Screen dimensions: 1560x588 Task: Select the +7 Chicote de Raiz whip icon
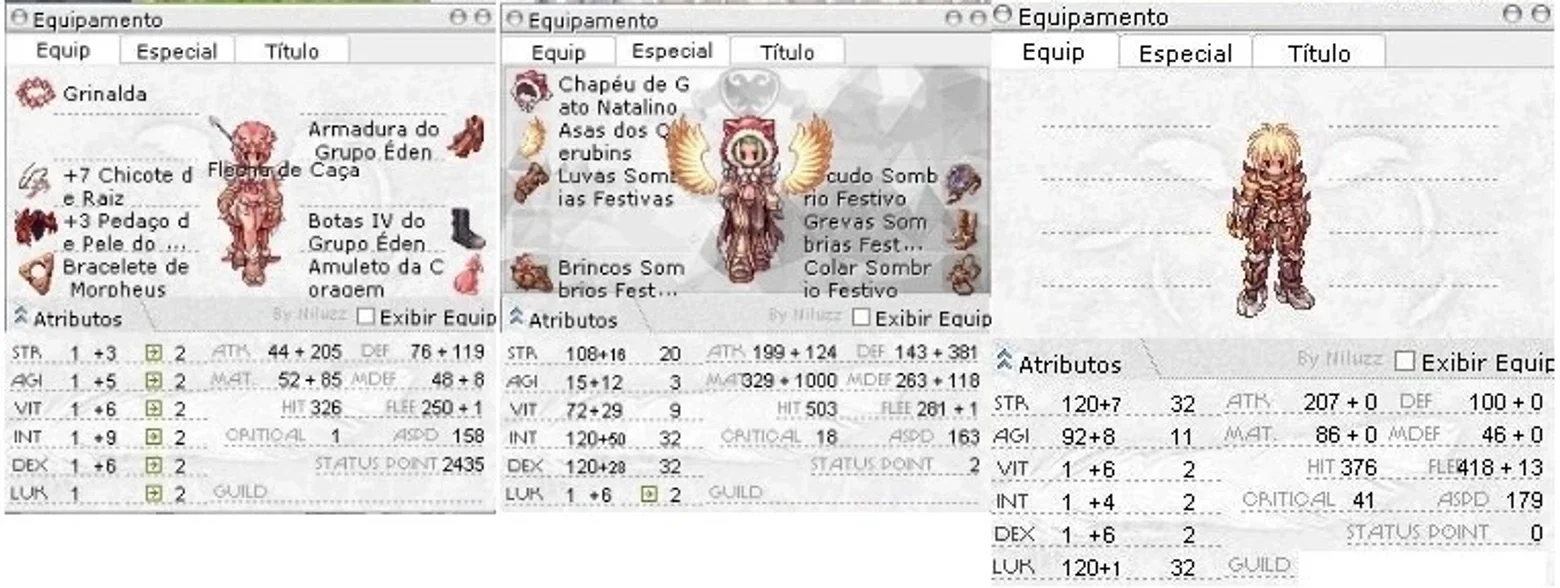[x=33, y=180]
